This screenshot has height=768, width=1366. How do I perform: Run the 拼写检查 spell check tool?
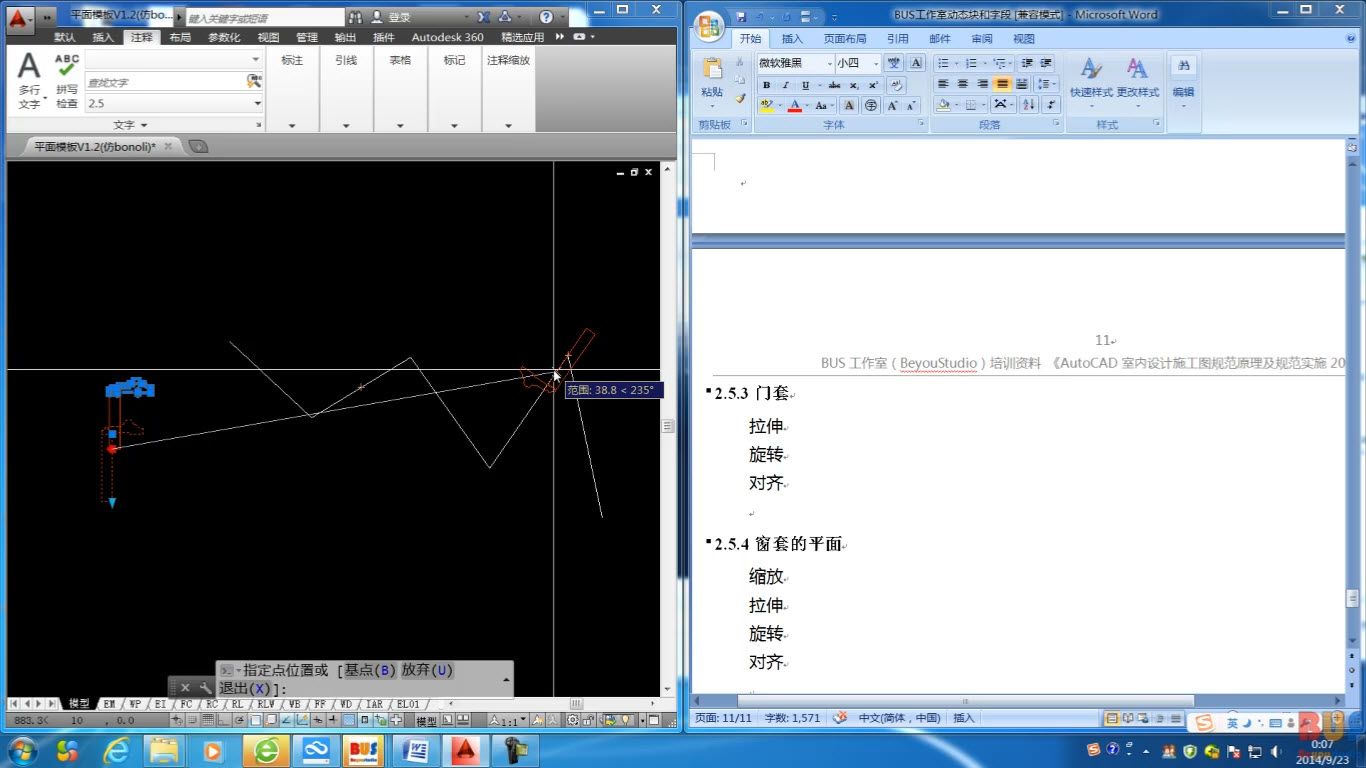[x=67, y=81]
